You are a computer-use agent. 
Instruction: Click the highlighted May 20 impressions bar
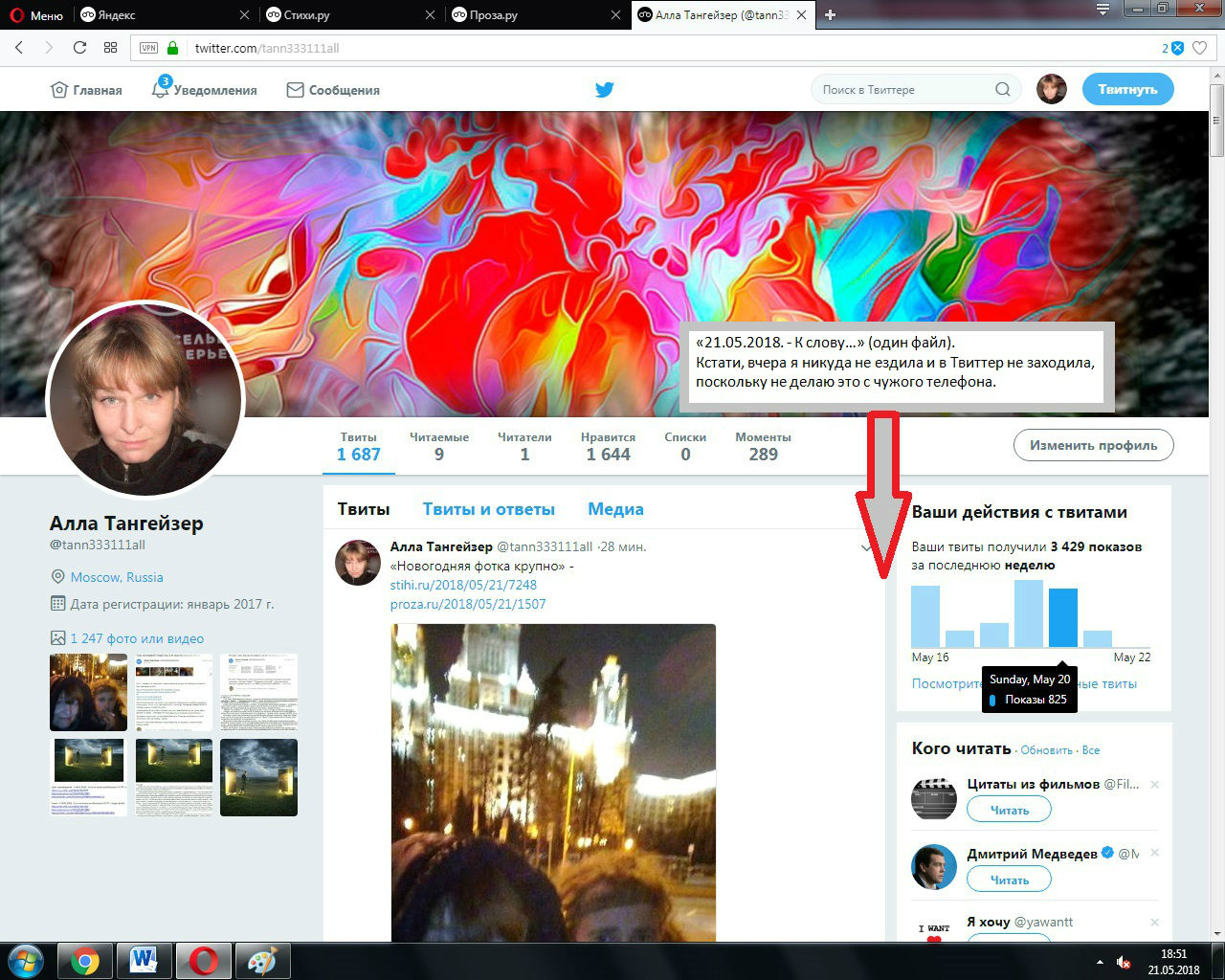click(x=1063, y=617)
